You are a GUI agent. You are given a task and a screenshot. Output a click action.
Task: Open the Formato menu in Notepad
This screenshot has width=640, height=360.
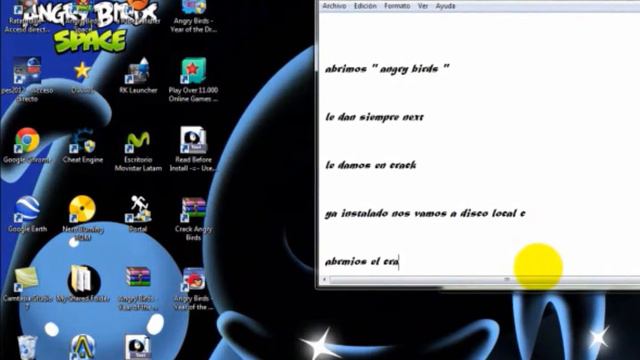[397, 6]
